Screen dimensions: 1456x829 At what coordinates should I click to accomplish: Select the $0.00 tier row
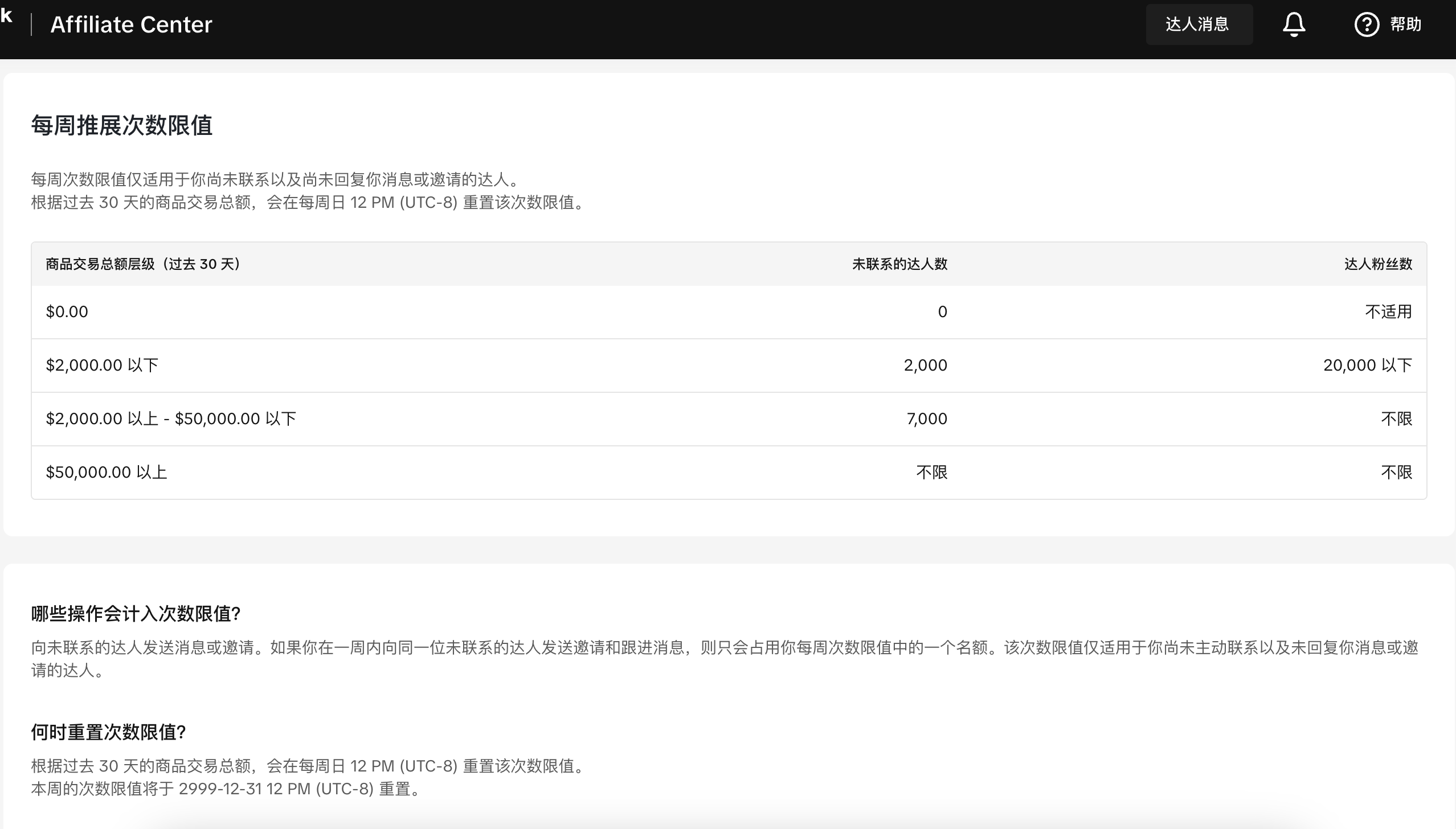point(67,312)
